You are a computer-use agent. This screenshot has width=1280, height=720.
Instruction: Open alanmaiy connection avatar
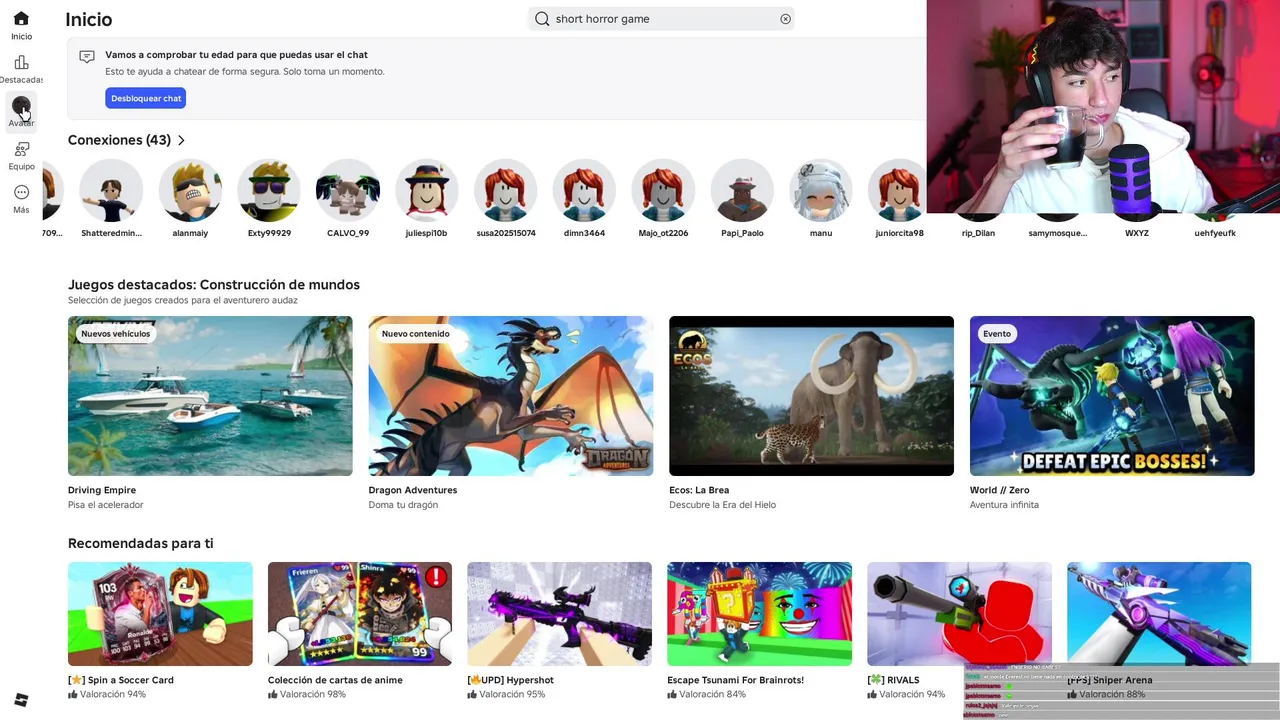click(x=190, y=190)
